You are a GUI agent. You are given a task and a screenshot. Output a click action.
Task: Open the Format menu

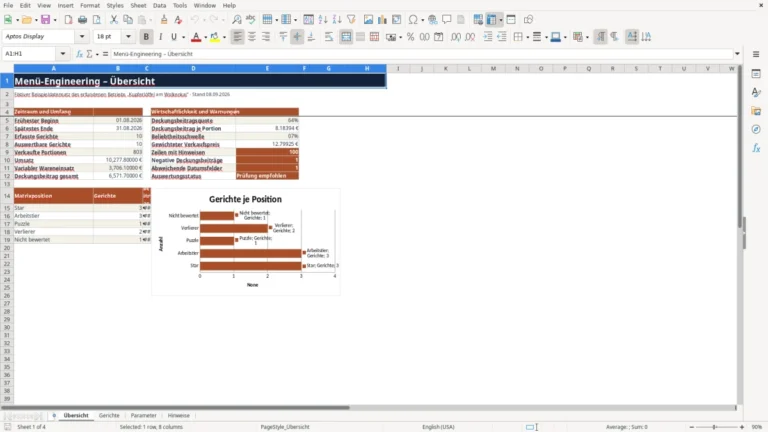(90, 5)
